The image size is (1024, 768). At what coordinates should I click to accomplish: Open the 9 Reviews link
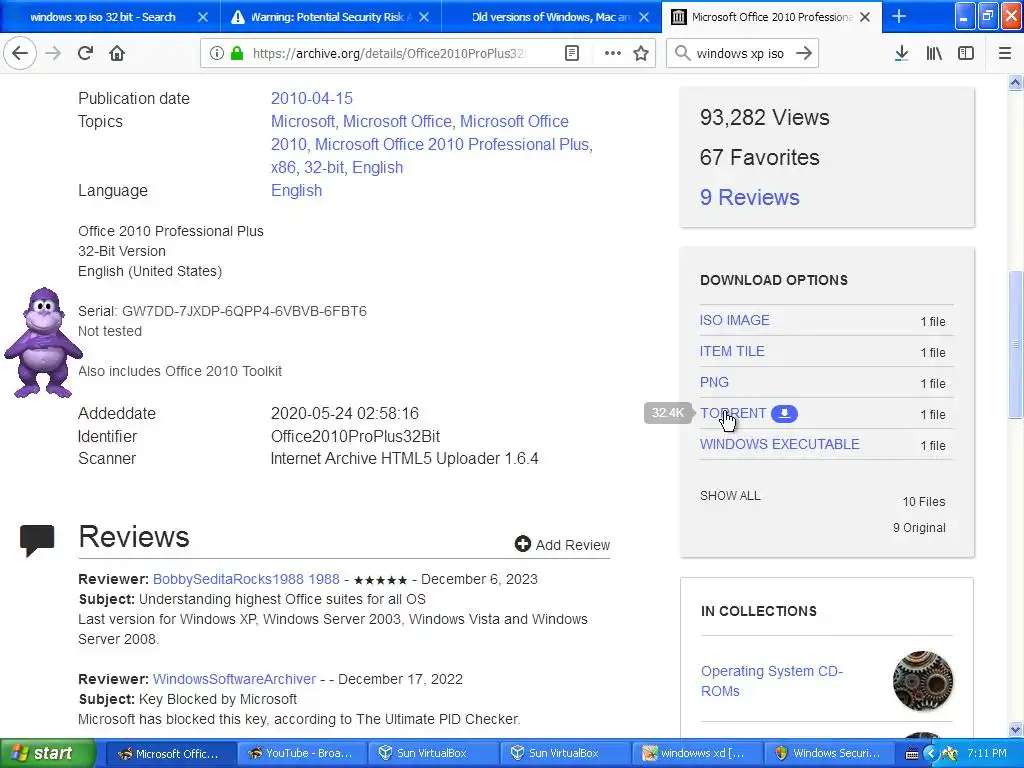749,197
